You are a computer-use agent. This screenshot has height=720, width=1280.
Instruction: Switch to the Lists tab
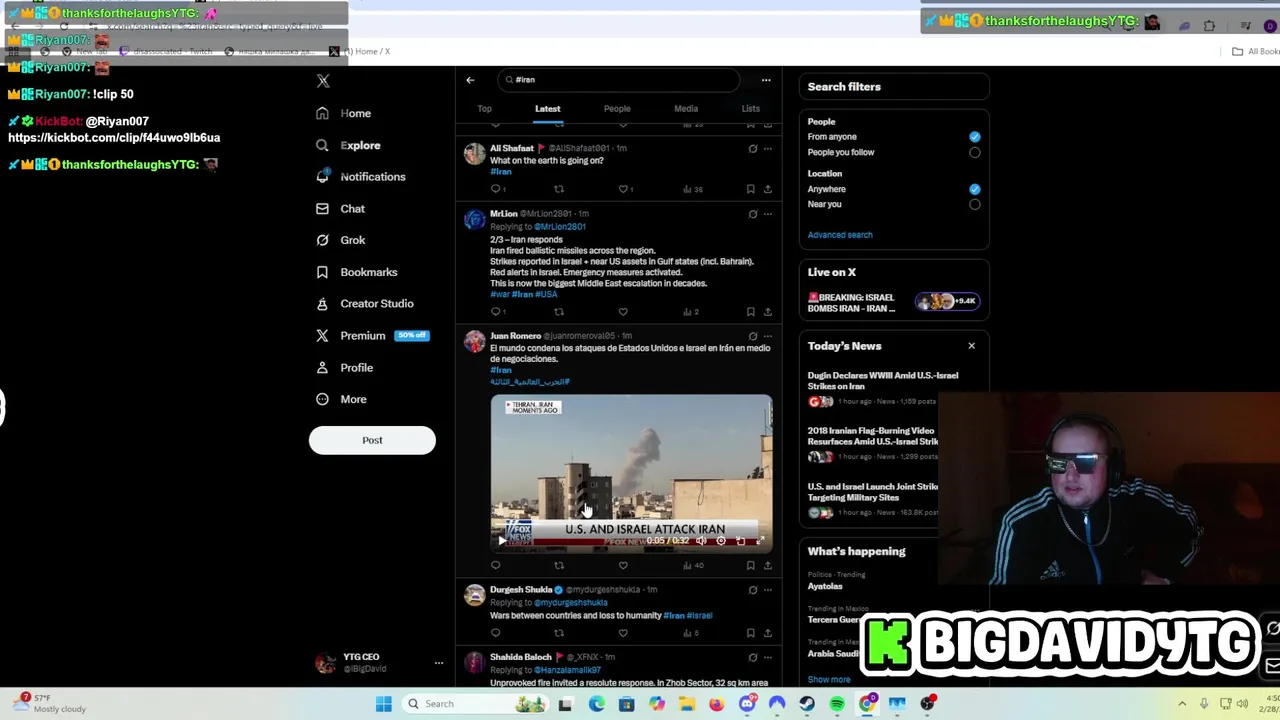tap(750, 109)
